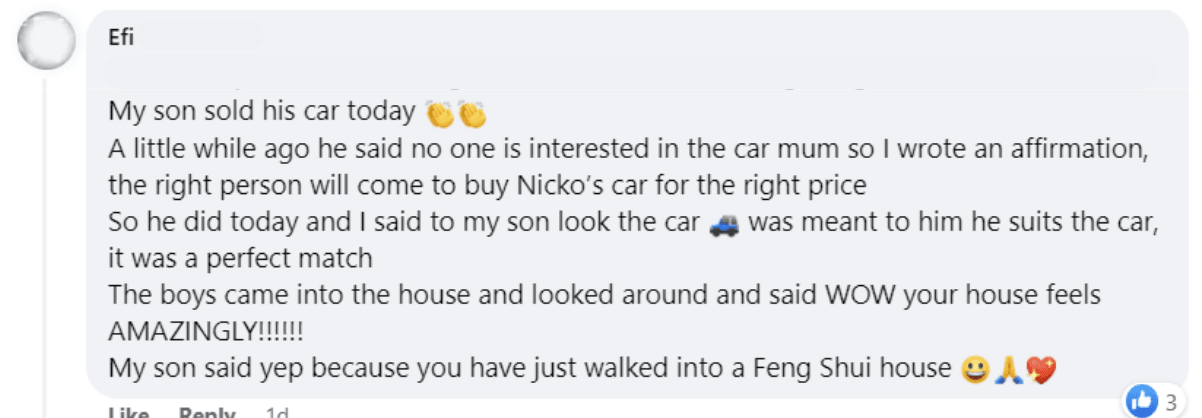Click the blue thumbs-up reaction icon

pyautogui.click(x=1140, y=400)
